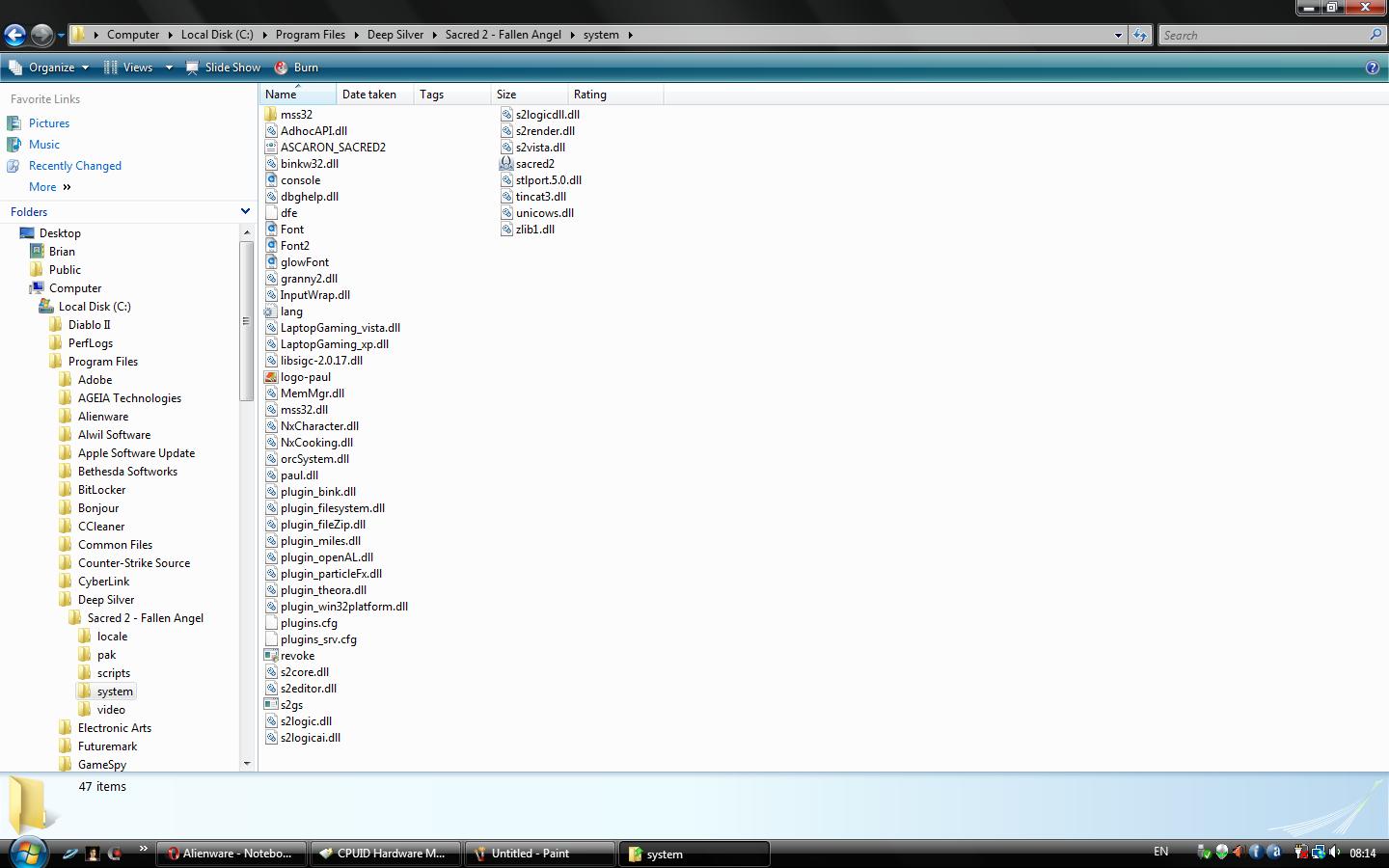Open the Views dropdown arrow
The height and width of the screenshot is (868, 1389).
click(x=168, y=68)
